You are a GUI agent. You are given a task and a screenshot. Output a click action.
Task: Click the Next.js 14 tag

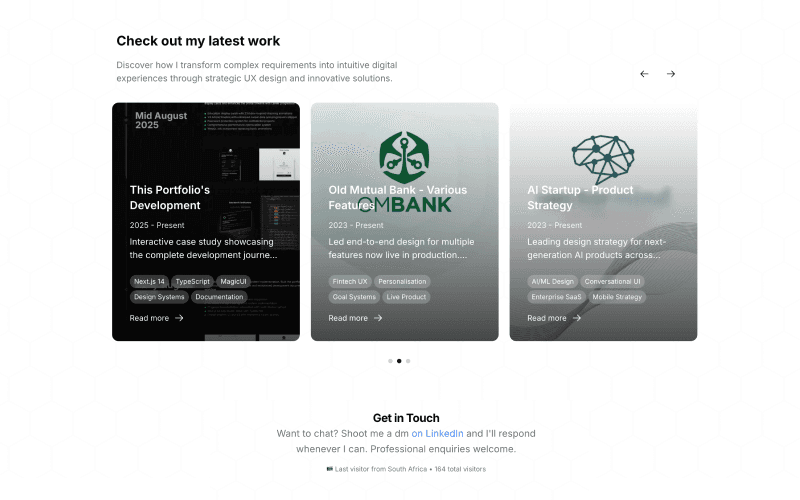149,282
